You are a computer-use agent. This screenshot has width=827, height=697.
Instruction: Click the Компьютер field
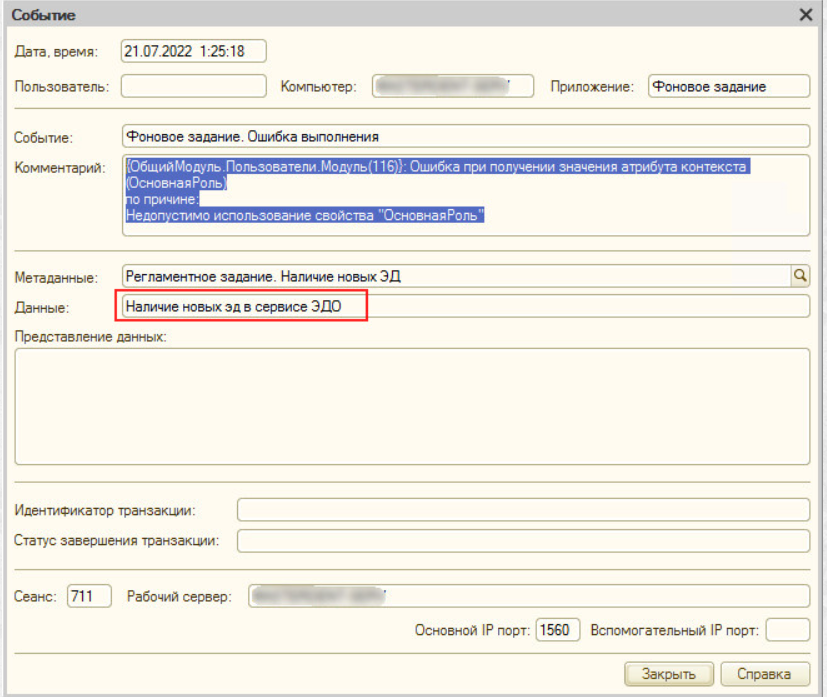click(x=453, y=86)
